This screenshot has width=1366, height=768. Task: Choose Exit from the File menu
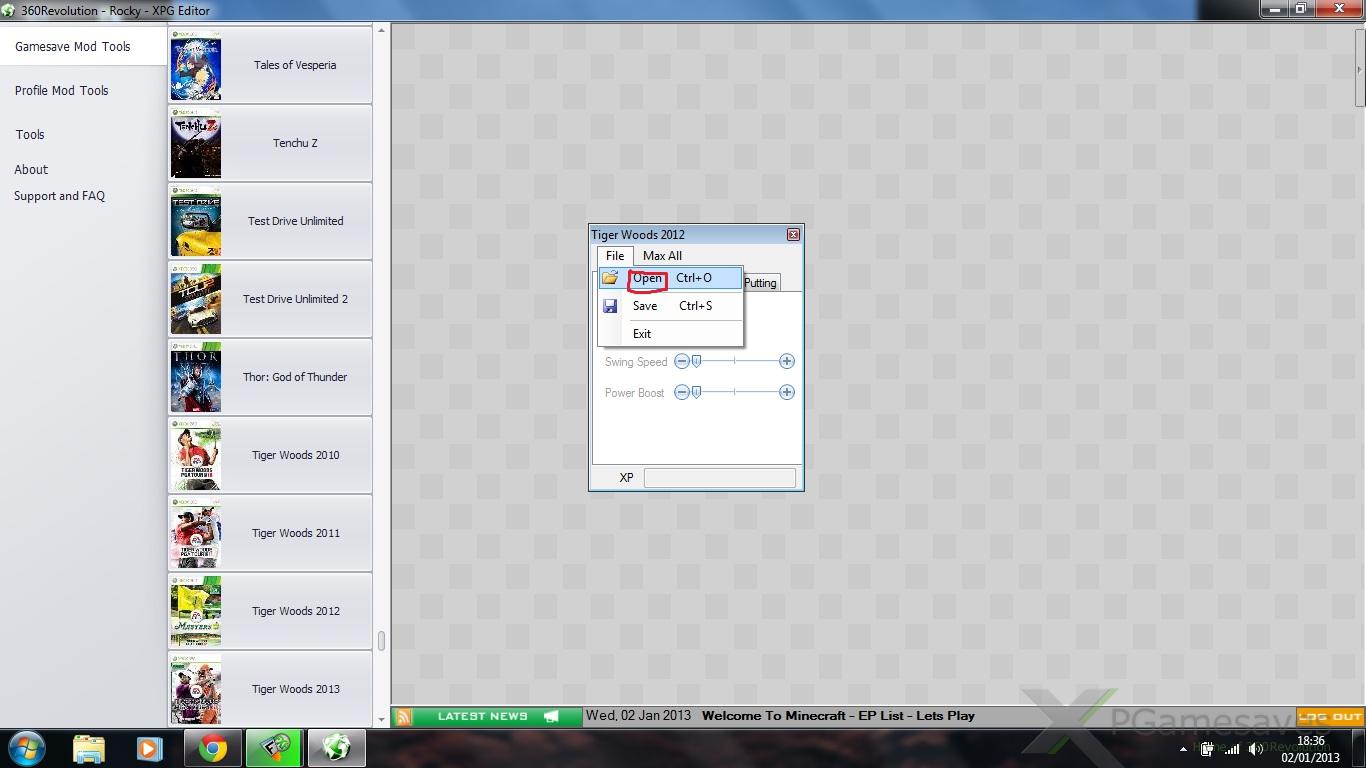click(x=642, y=334)
